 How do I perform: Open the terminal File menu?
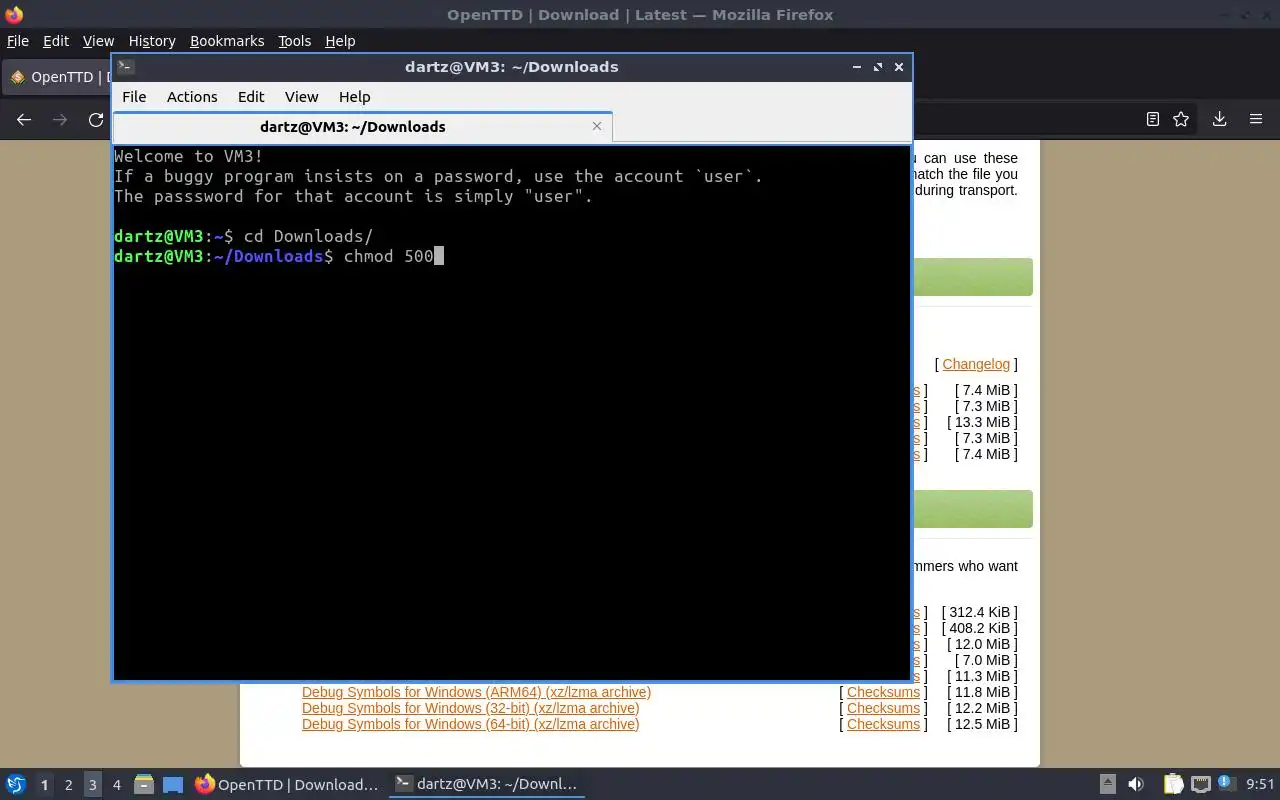(134, 97)
